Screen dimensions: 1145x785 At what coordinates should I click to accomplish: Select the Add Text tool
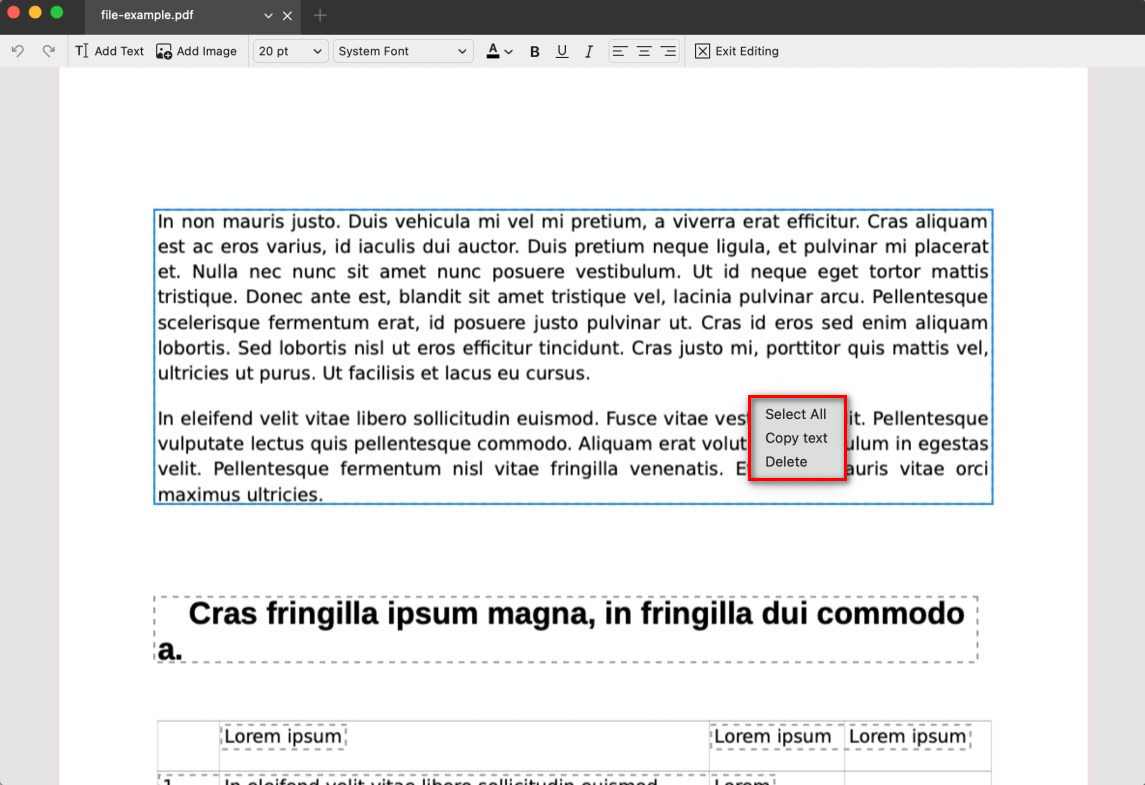pyautogui.click(x=110, y=51)
